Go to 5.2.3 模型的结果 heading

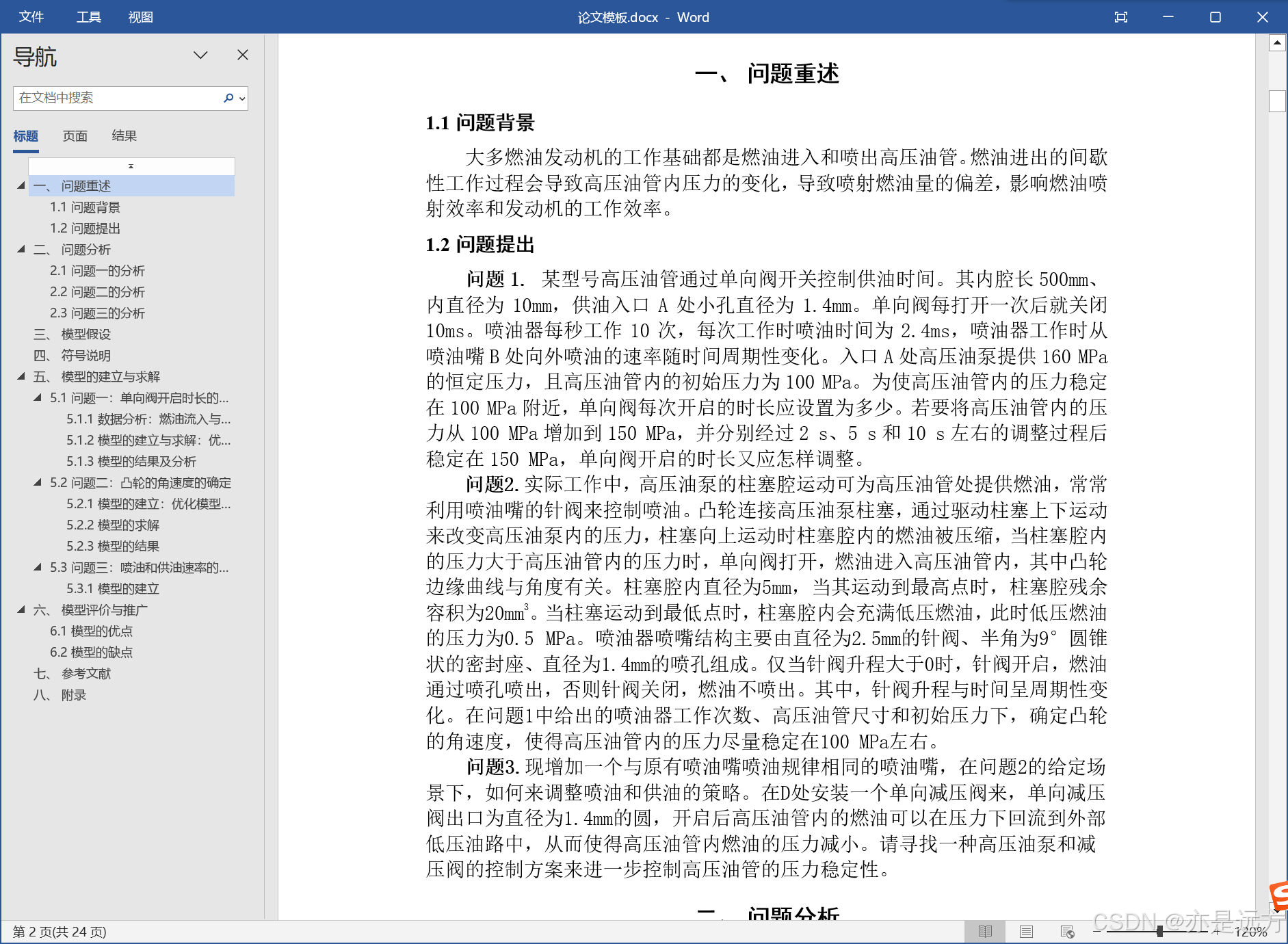pyautogui.click(x=113, y=546)
